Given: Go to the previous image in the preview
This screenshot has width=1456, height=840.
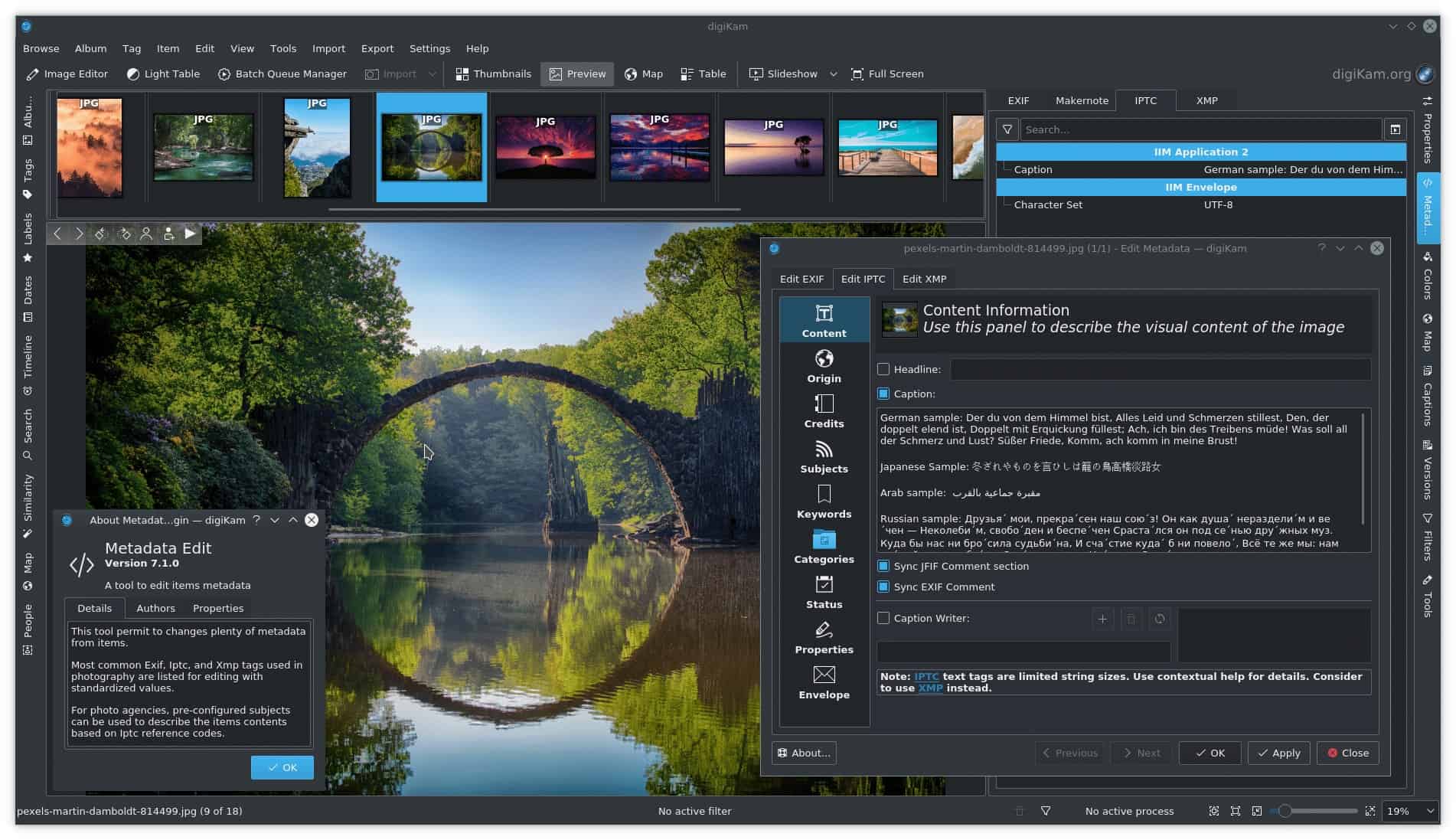Looking at the screenshot, I should [x=57, y=234].
